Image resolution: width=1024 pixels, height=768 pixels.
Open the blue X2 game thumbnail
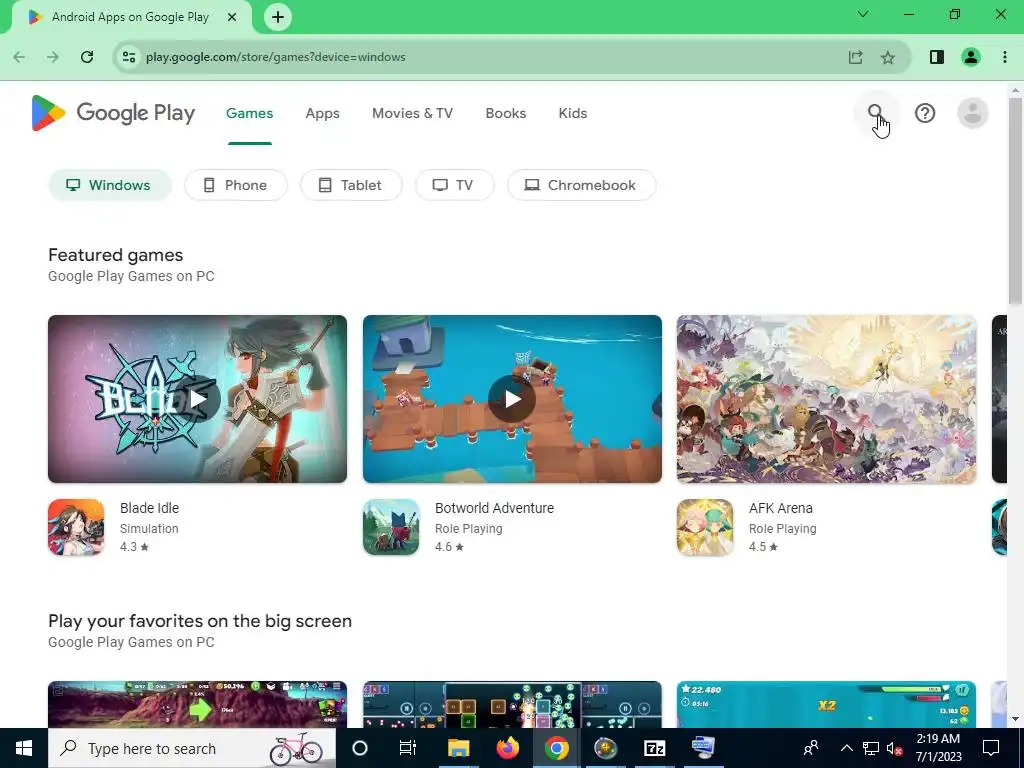827,704
